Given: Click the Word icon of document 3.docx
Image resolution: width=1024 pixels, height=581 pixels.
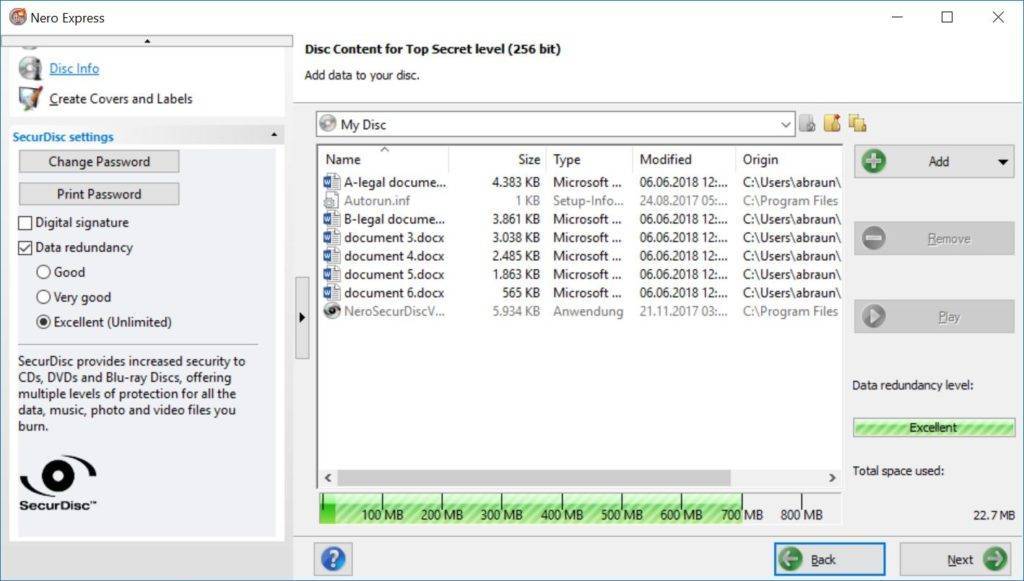Looking at the screenshot, I should tap(332, 238).
